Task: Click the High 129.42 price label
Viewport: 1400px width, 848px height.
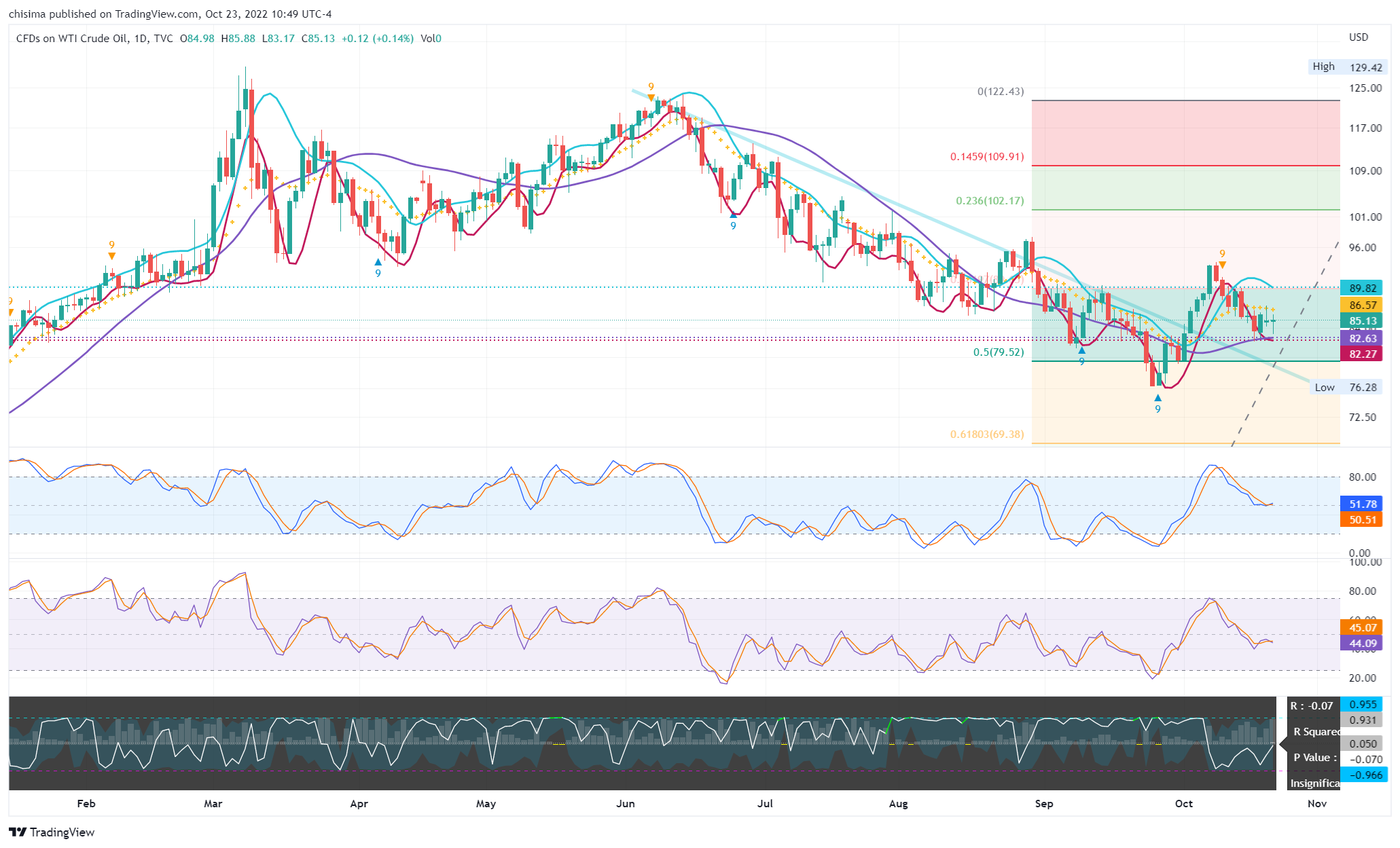Action: [1348, 67]
